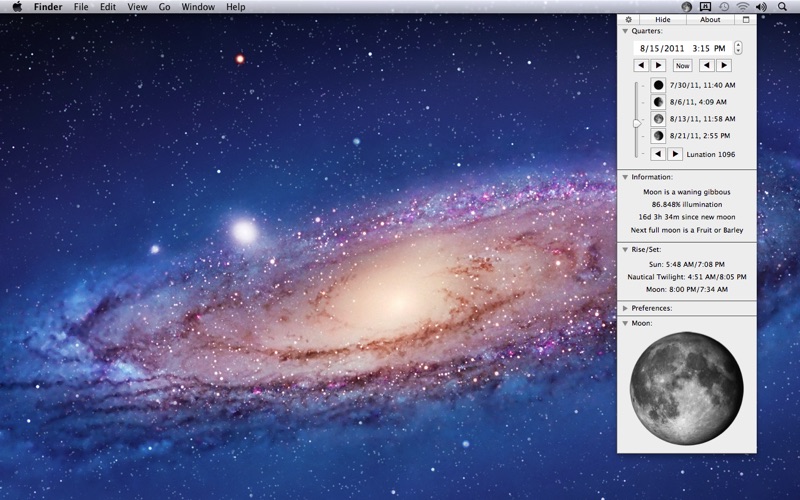800x500 pixels.
Task: Open the Window menu
Action: (198, 7)
